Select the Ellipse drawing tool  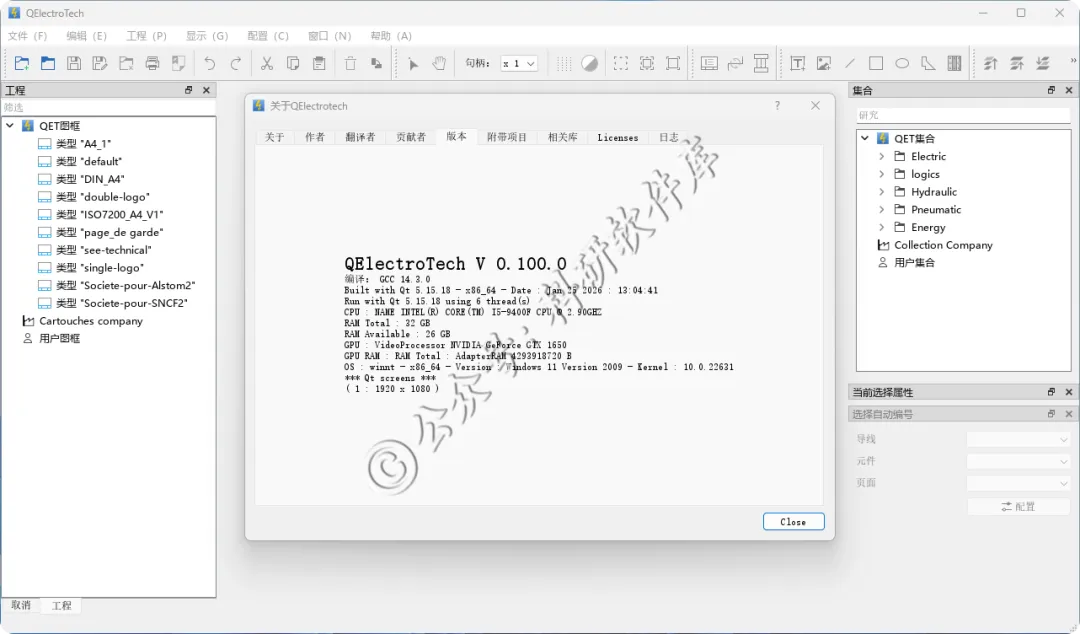902,63
